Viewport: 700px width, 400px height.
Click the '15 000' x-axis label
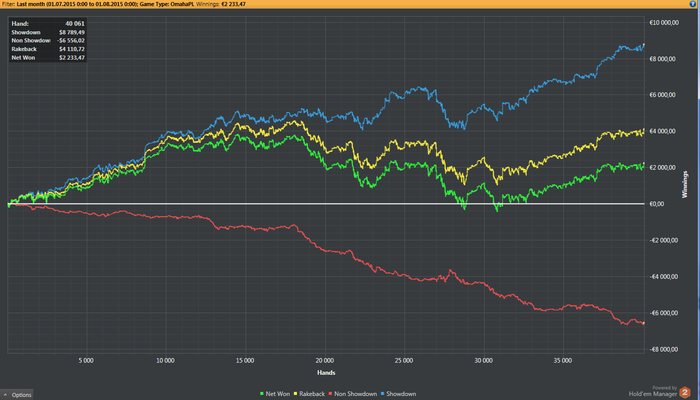245,361
